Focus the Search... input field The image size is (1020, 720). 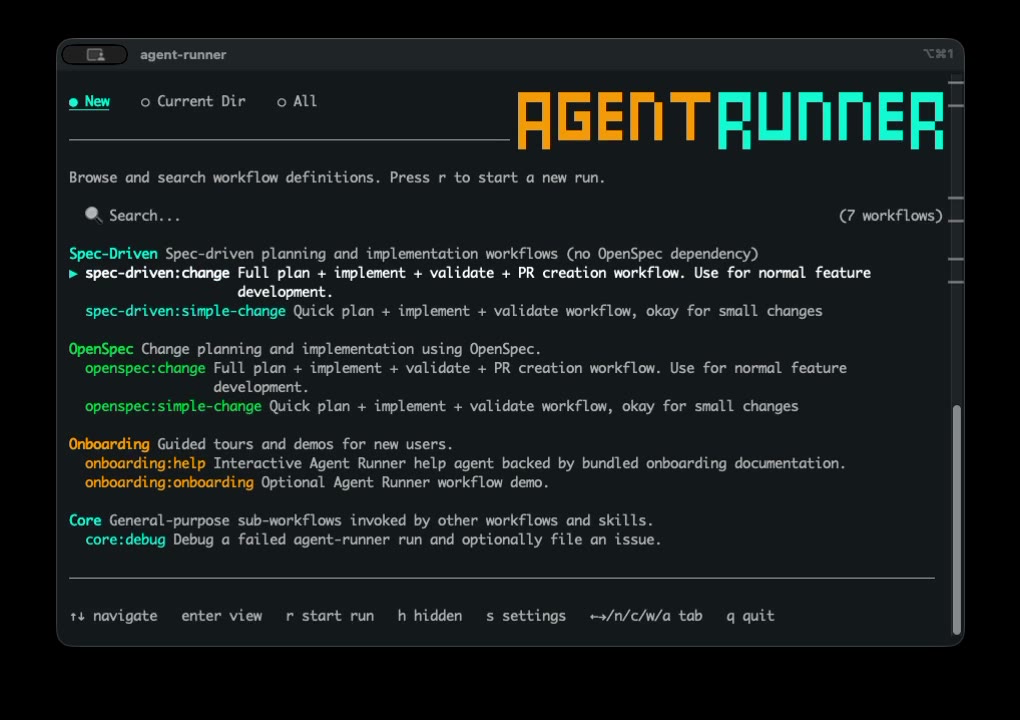coord(144,215)
